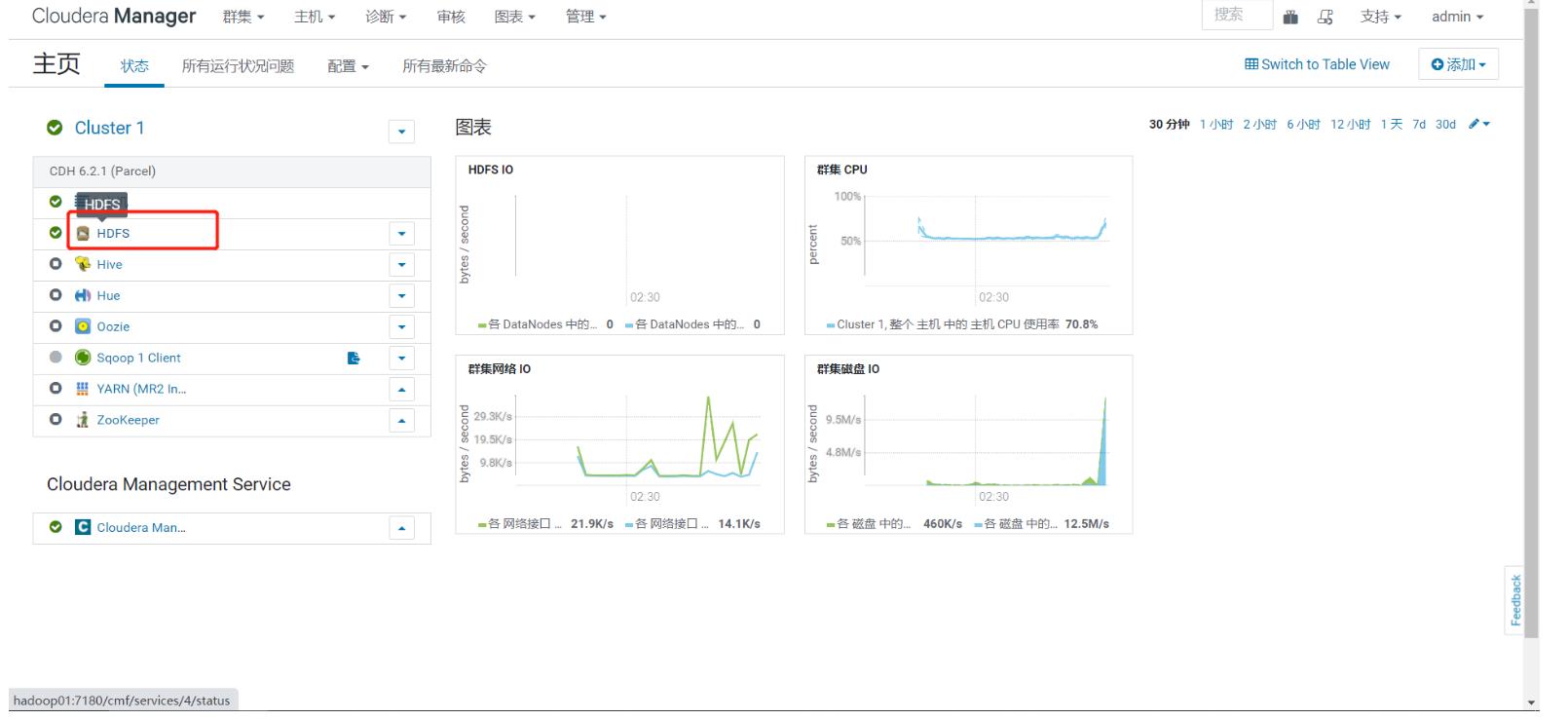Open the 图表 menu

point(515,17)
